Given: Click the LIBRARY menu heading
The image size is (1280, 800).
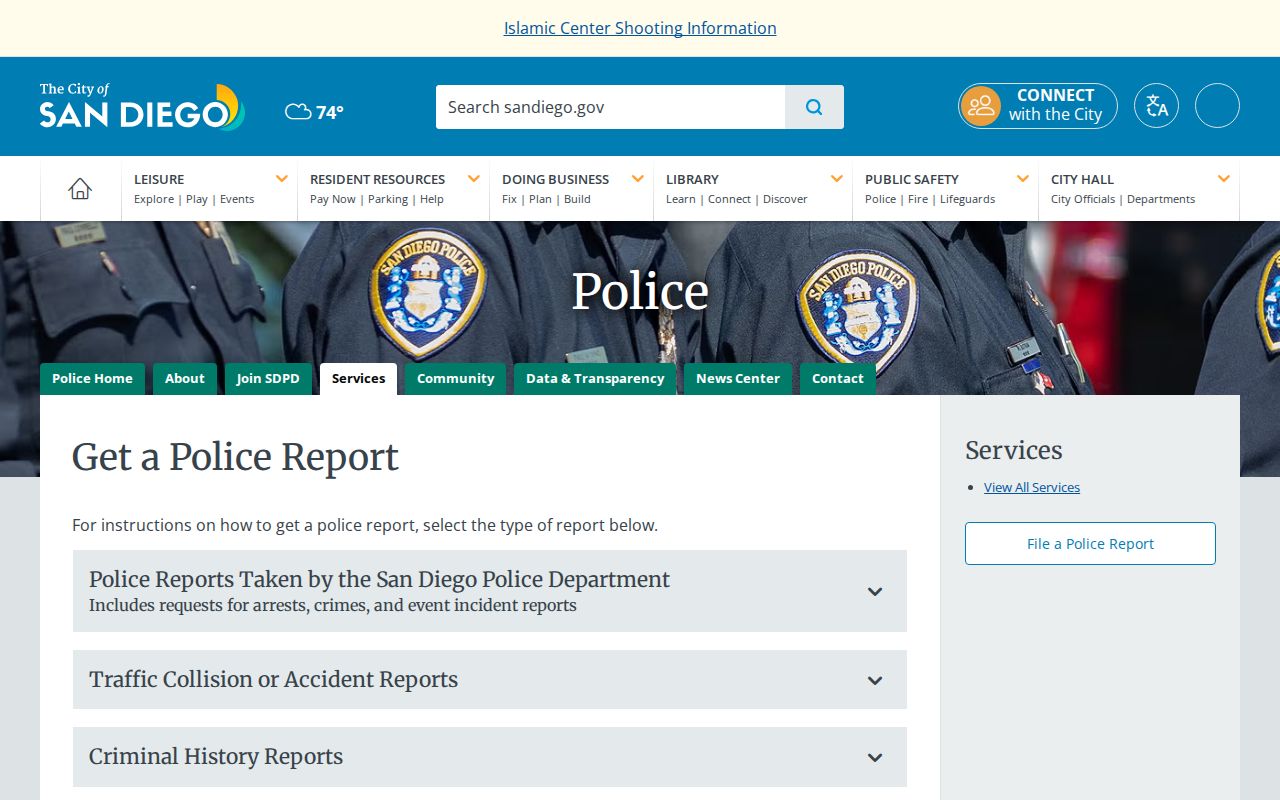Looking at the screenshot, I should (692, 179).
